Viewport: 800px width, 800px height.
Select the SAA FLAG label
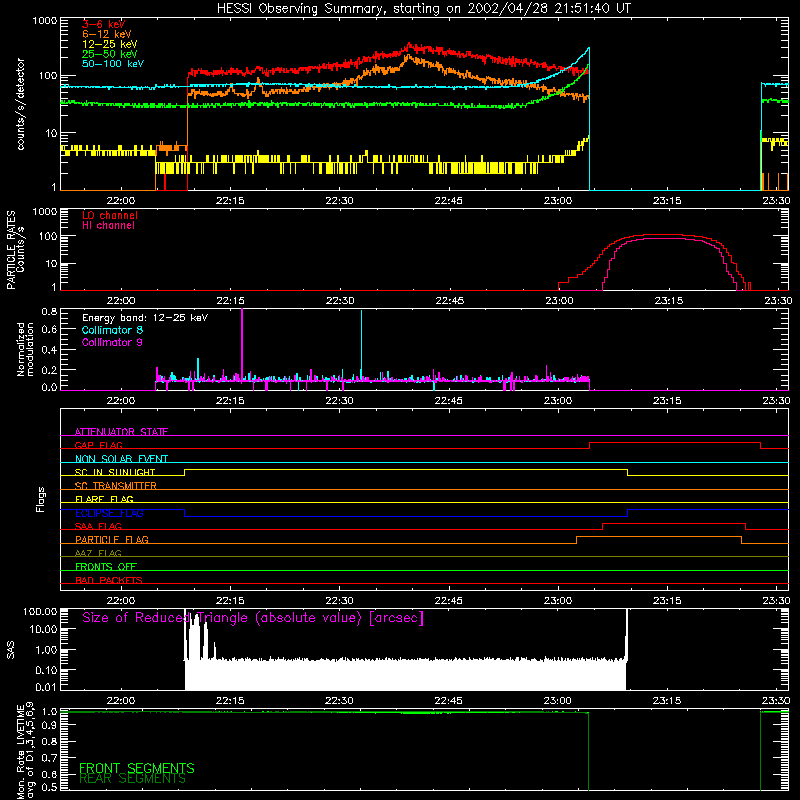[98, 526]
